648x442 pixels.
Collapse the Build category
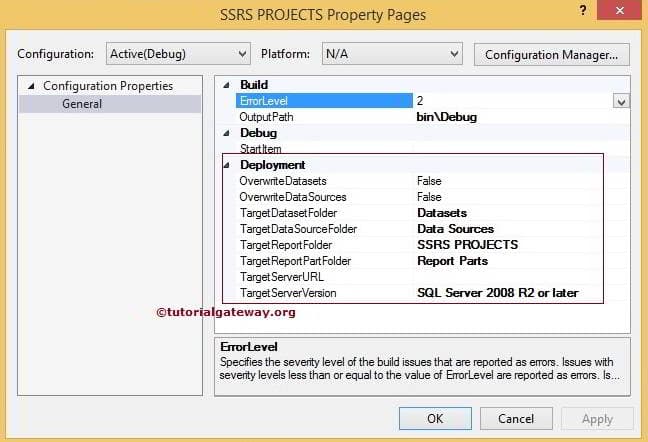226,85
